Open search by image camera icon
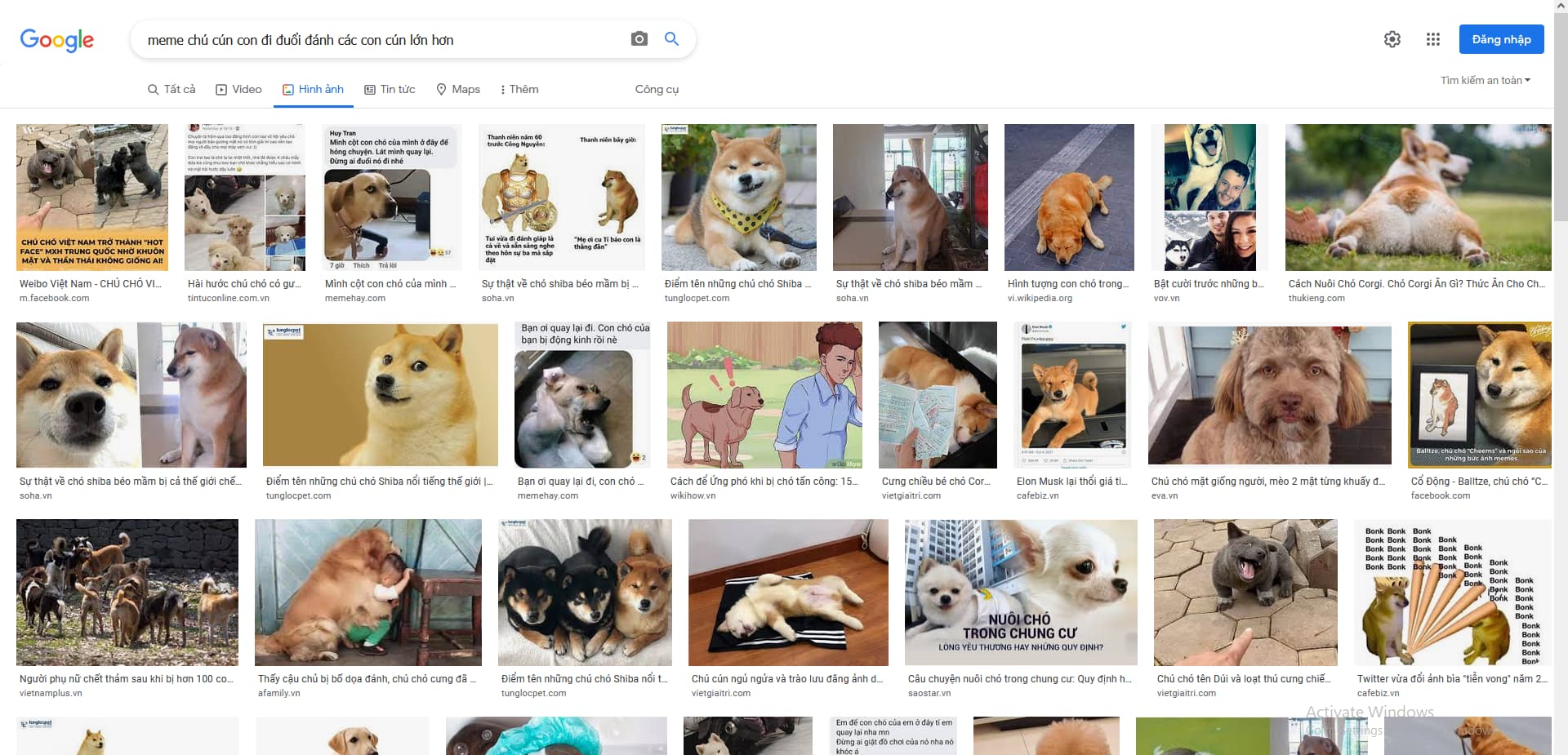Screen dimensions: 1568x755 pyautogui.click(x=639, y=39)
